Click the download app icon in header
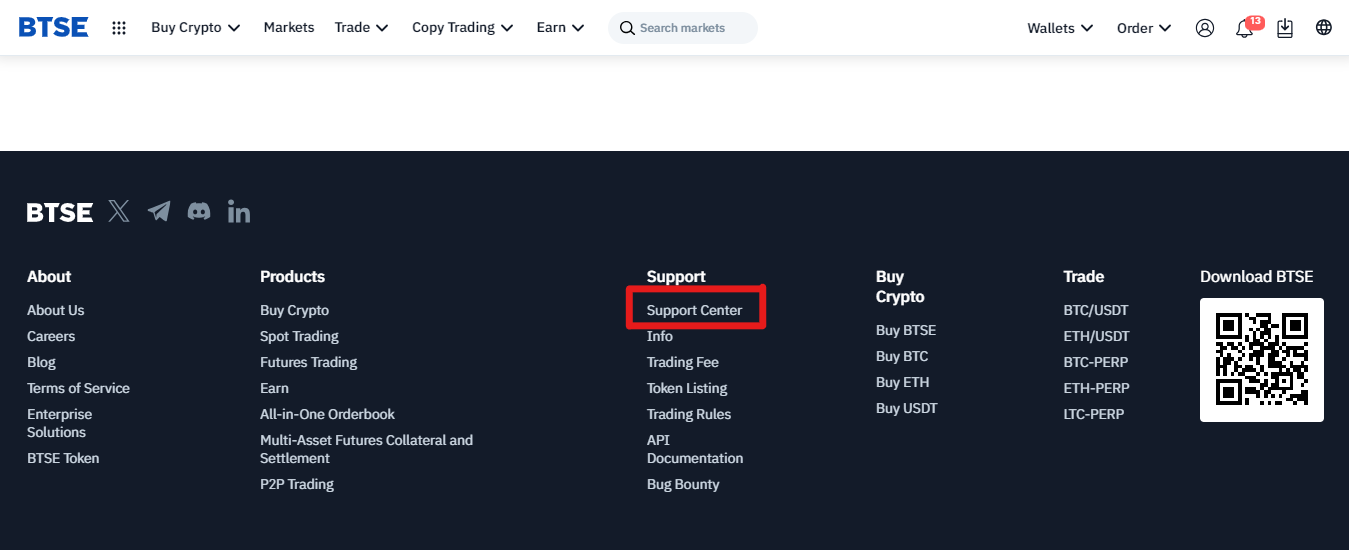 1285,28
